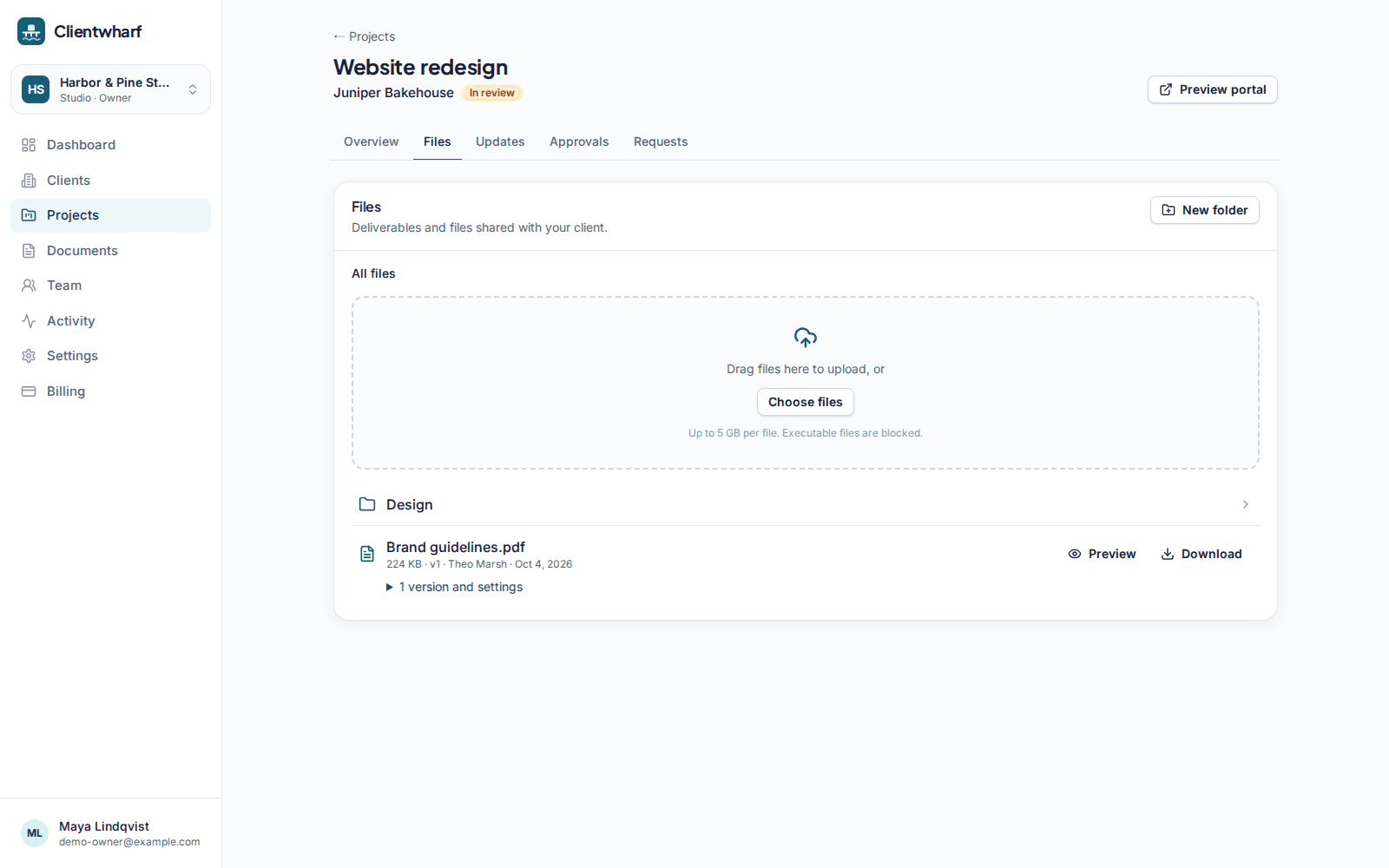
Task: Click the Clientwharf logo icon
Action: (31, 31)
